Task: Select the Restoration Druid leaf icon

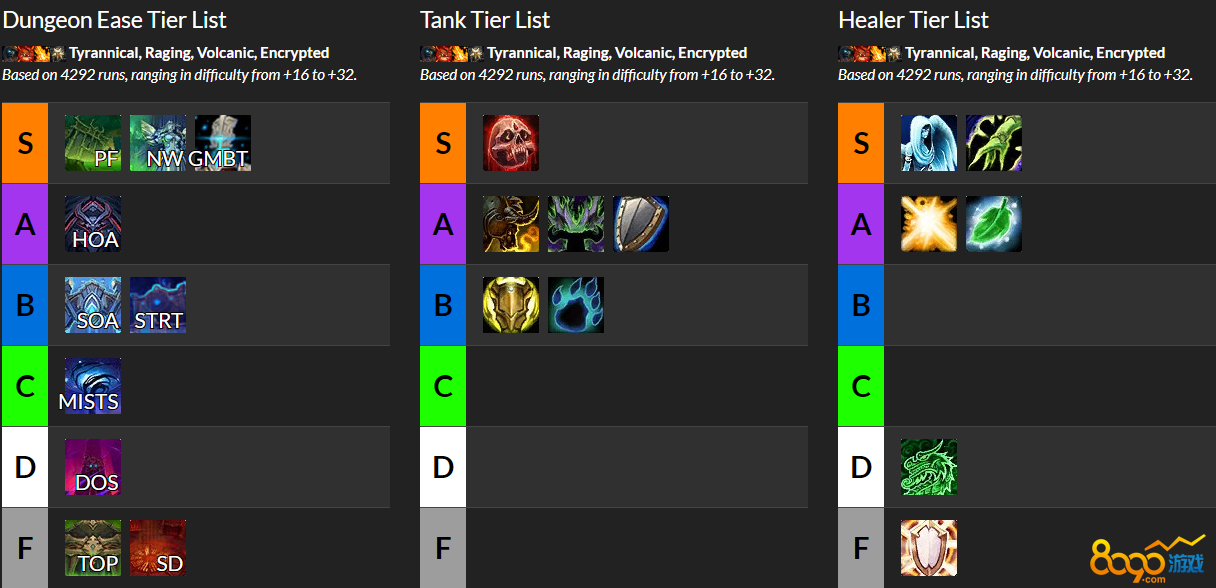Action: (x=994, y=224)
